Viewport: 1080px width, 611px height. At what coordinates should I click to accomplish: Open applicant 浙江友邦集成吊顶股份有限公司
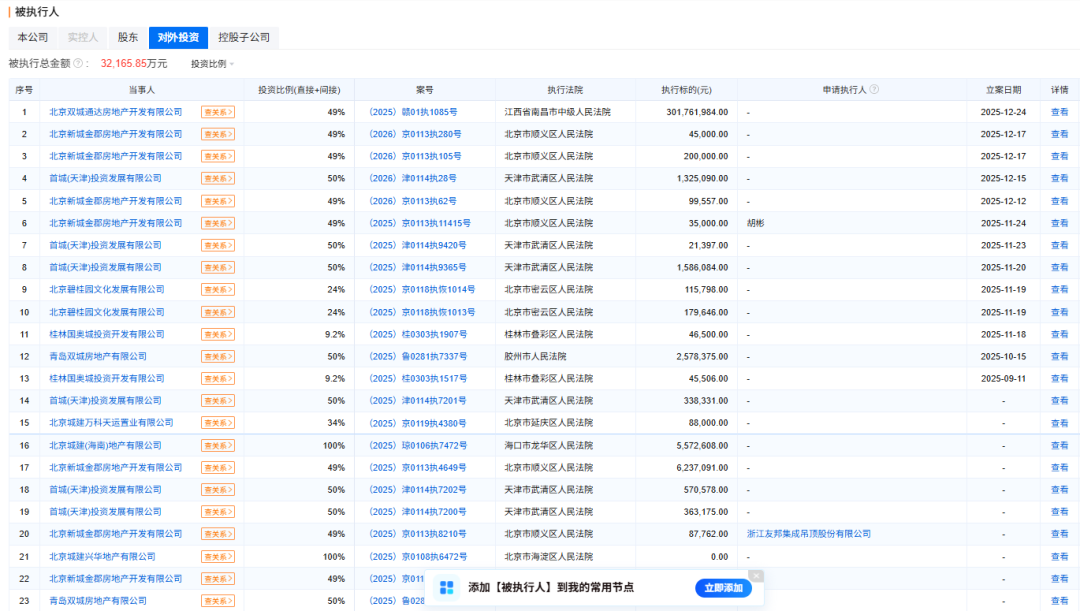[809, 533]
